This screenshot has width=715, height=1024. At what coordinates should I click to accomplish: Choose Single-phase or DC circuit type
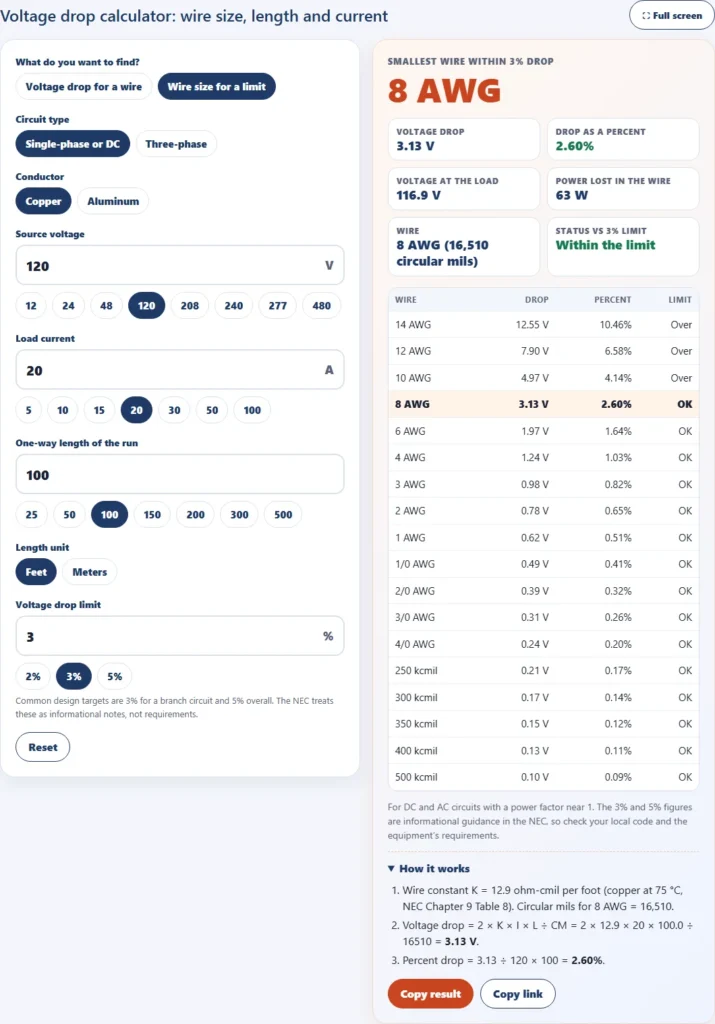(x=72, y=144)
